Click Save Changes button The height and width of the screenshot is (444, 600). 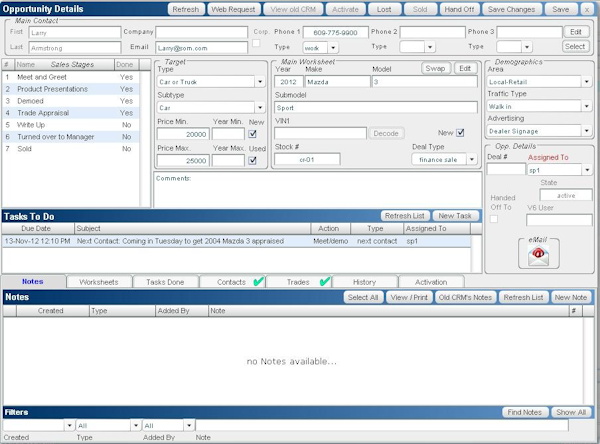512,9
